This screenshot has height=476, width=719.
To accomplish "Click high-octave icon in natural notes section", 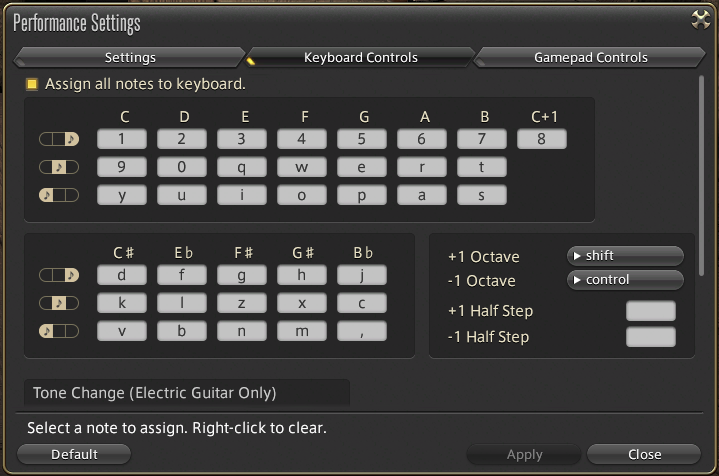I will pyautogui.click(x=59, y=139).
